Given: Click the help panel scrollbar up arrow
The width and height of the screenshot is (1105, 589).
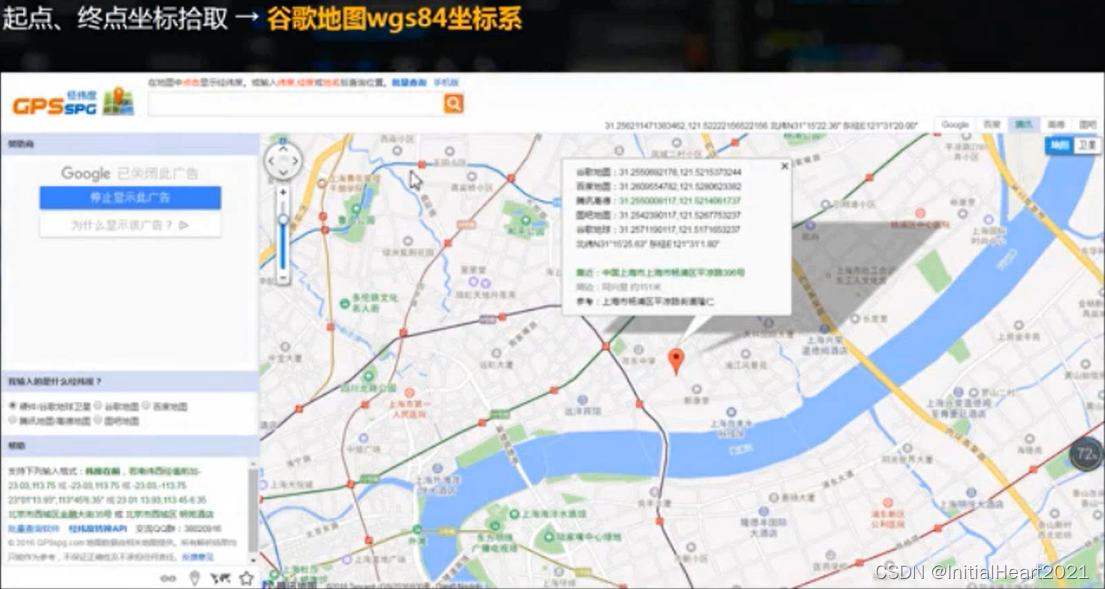Looking at the screenshot, I should 254,464.
